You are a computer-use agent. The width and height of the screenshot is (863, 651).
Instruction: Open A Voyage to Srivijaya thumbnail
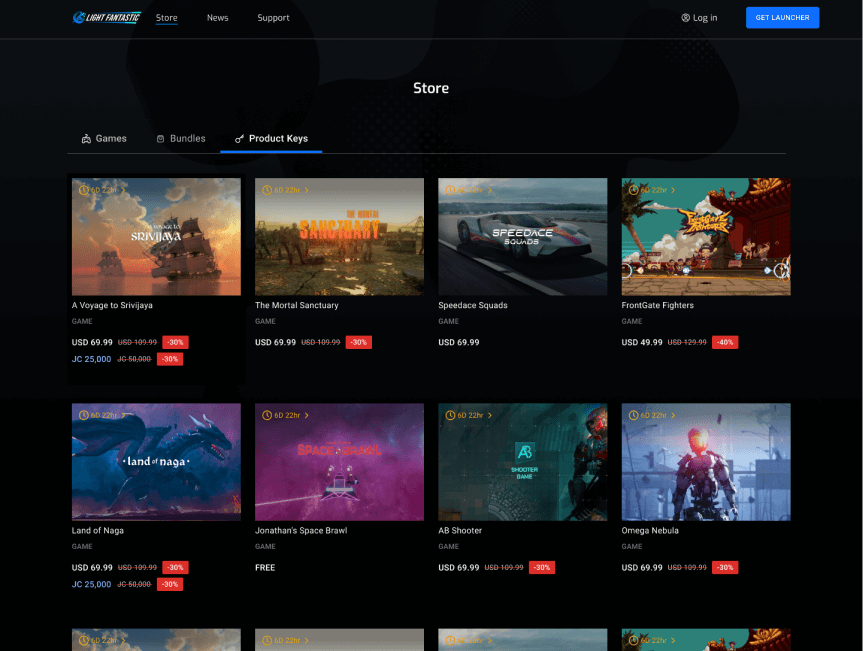pos(156,237)
